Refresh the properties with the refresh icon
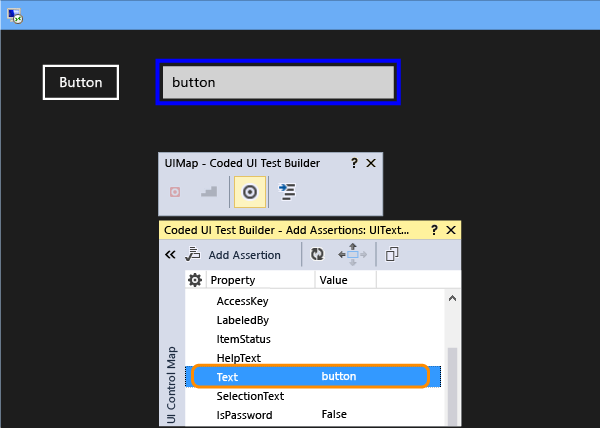600x428 pixels. coord(317,254)
